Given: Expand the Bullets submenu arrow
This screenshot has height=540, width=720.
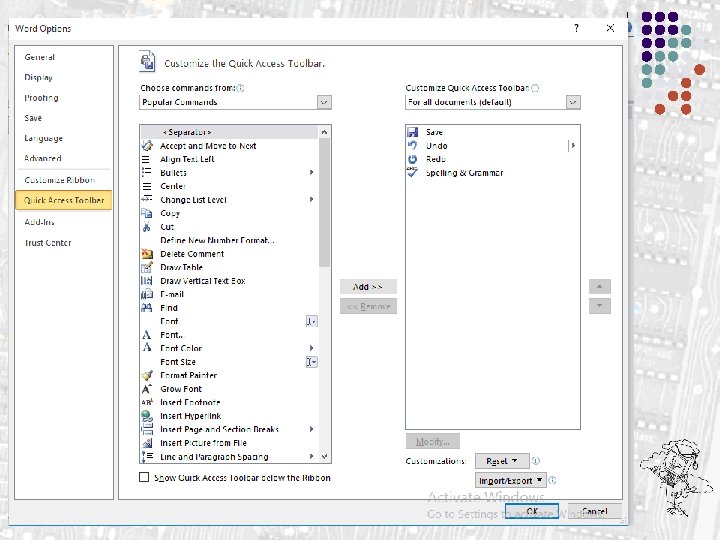Looking at the screenshot, I should (x=311, y=172).
